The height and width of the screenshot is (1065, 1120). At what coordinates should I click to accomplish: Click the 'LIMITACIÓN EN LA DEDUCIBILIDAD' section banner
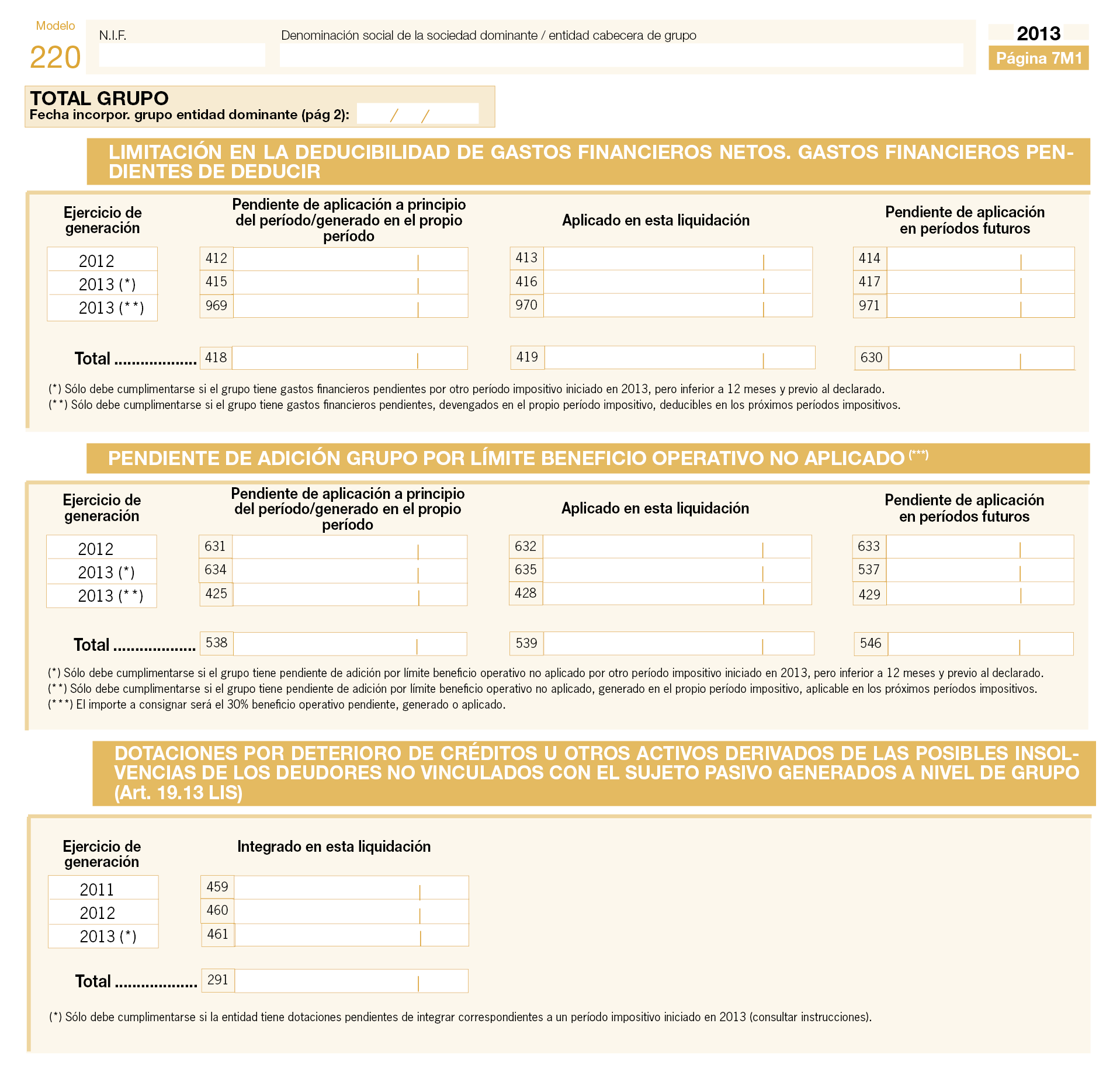(588, 162)
